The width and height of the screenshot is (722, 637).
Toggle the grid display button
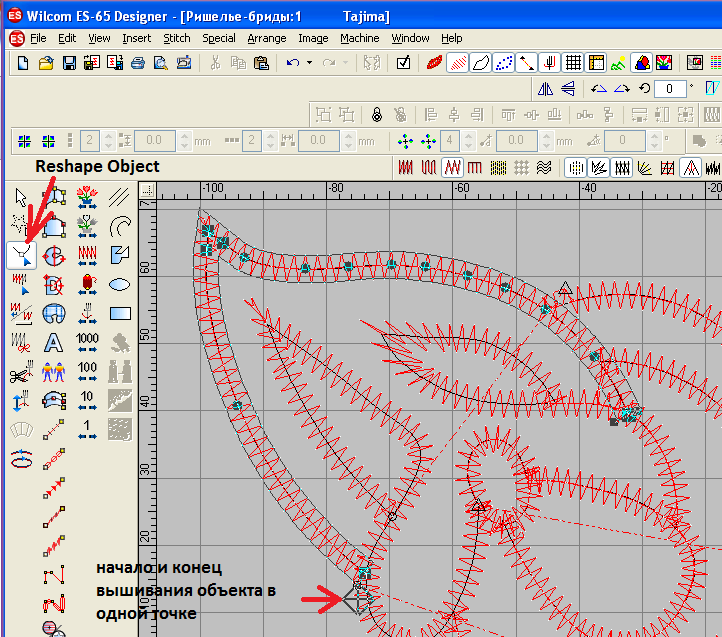pyautogui.click(x=573, y=63)
